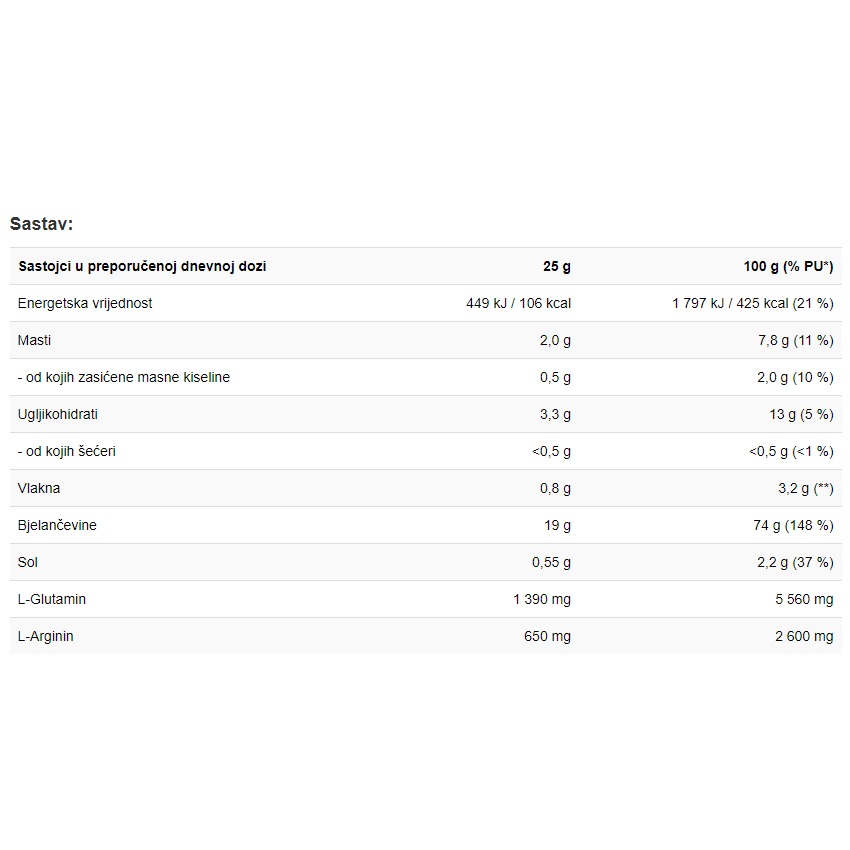Click the Sol row label
Viewport: 850px width, 850px height.
point(28,562)
